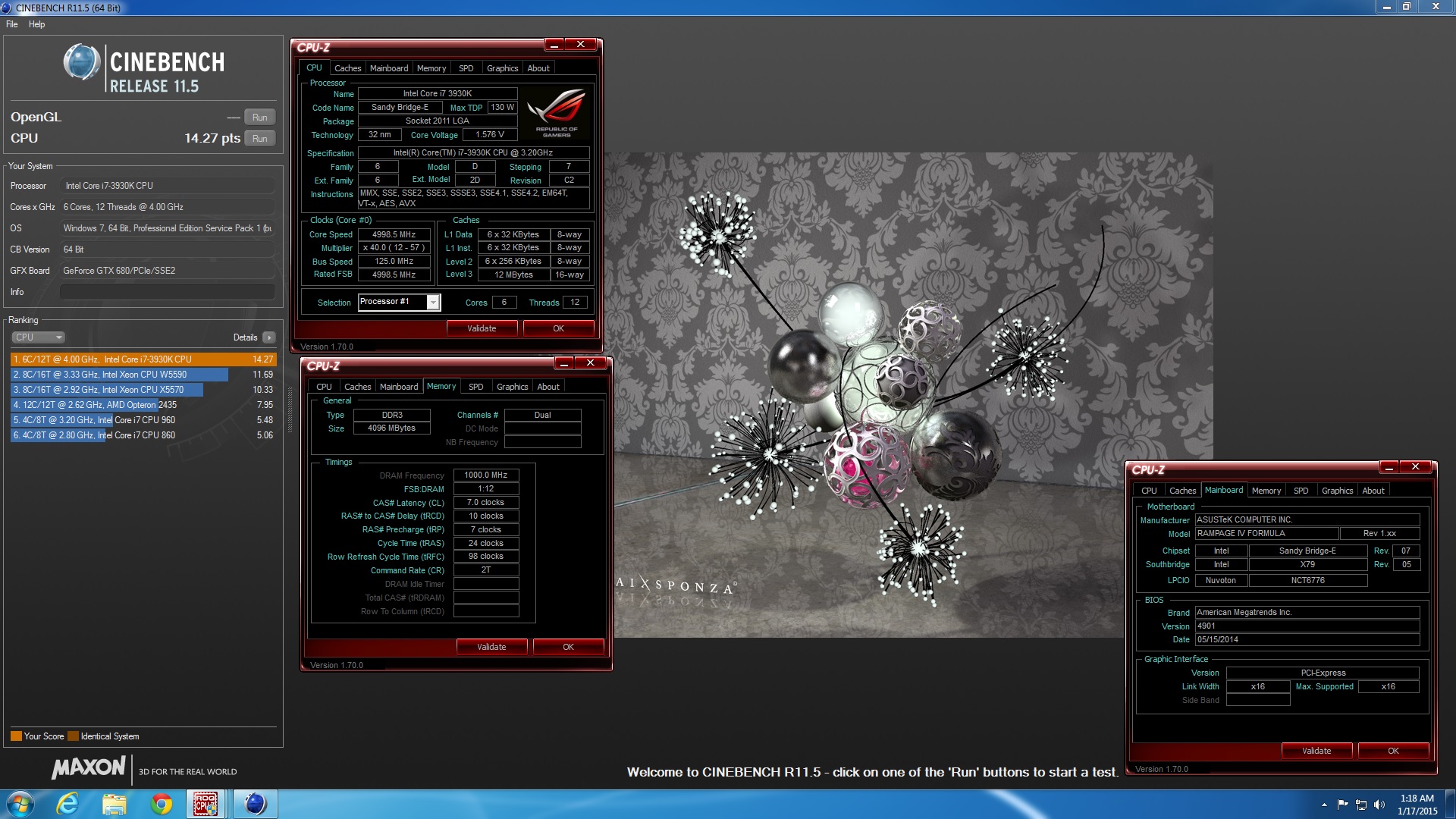Select ranking row 'Intel Core i7 CPU 960'
Screen dimensions: 1456x819
point(143,420)
